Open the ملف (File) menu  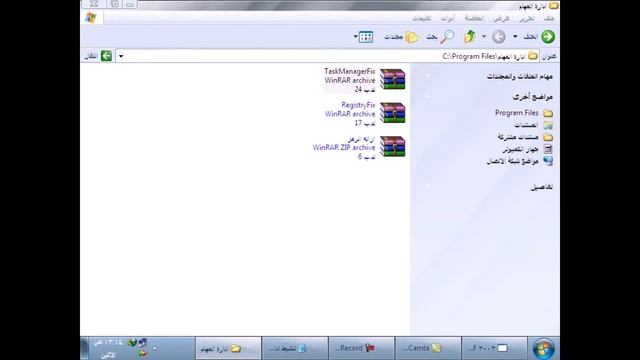click(x=549, y=18)
